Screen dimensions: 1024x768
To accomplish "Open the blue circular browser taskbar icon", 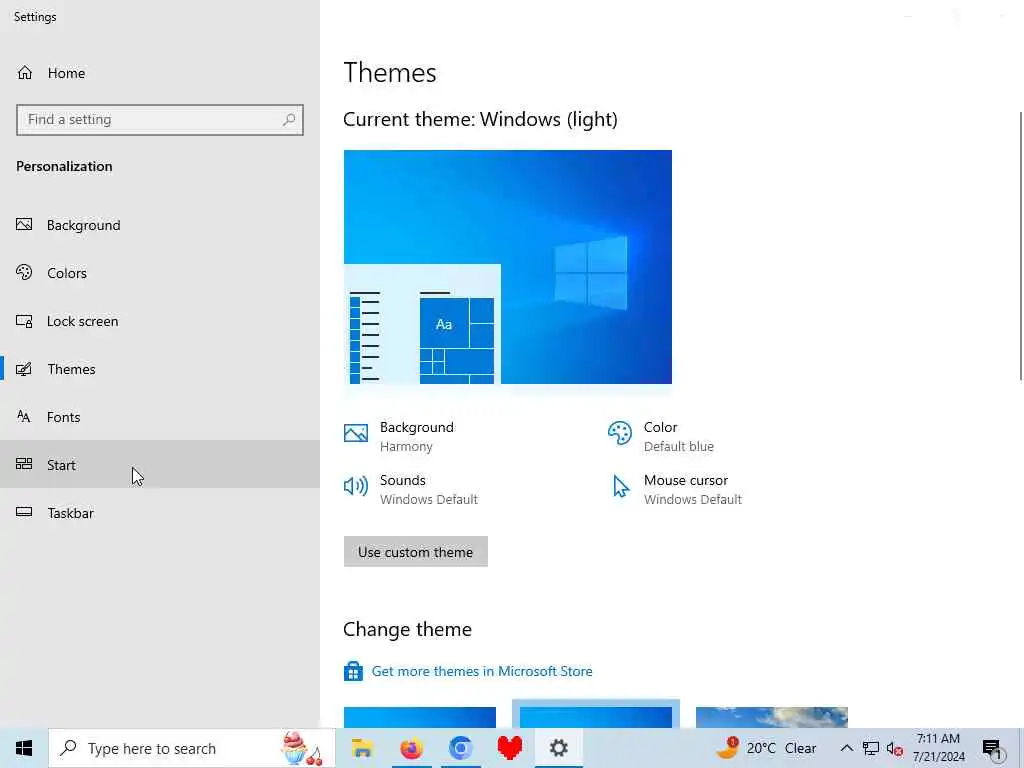I will (x=460, y=748).
